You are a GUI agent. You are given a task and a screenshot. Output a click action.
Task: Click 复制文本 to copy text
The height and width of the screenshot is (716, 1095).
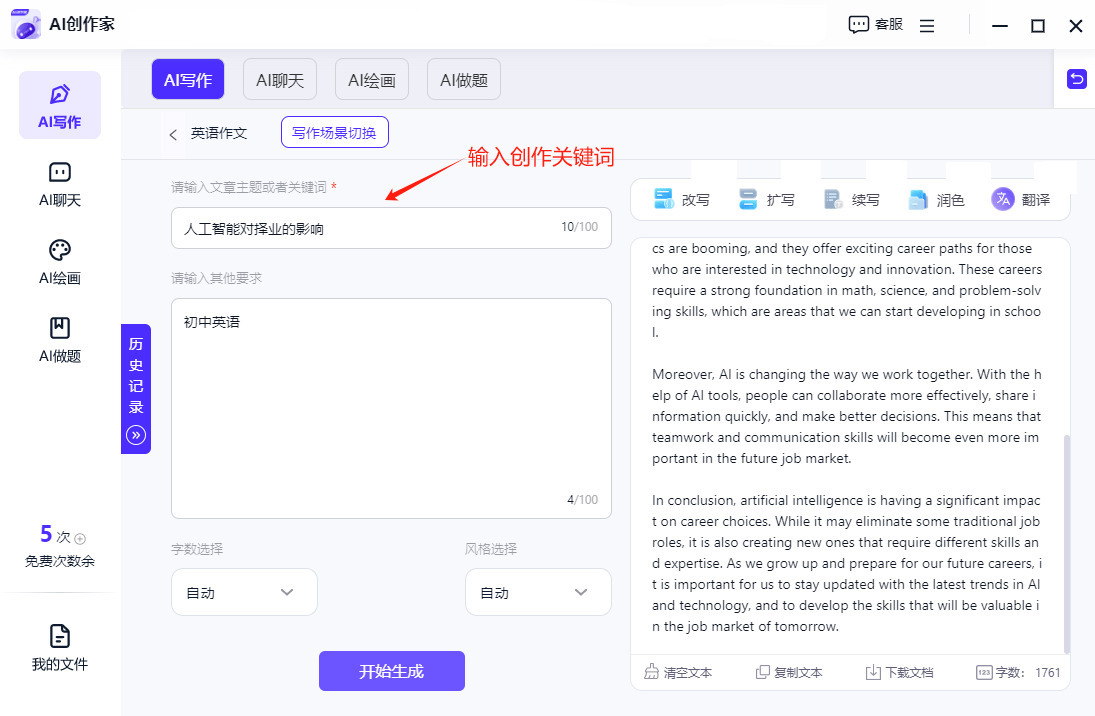789,672
